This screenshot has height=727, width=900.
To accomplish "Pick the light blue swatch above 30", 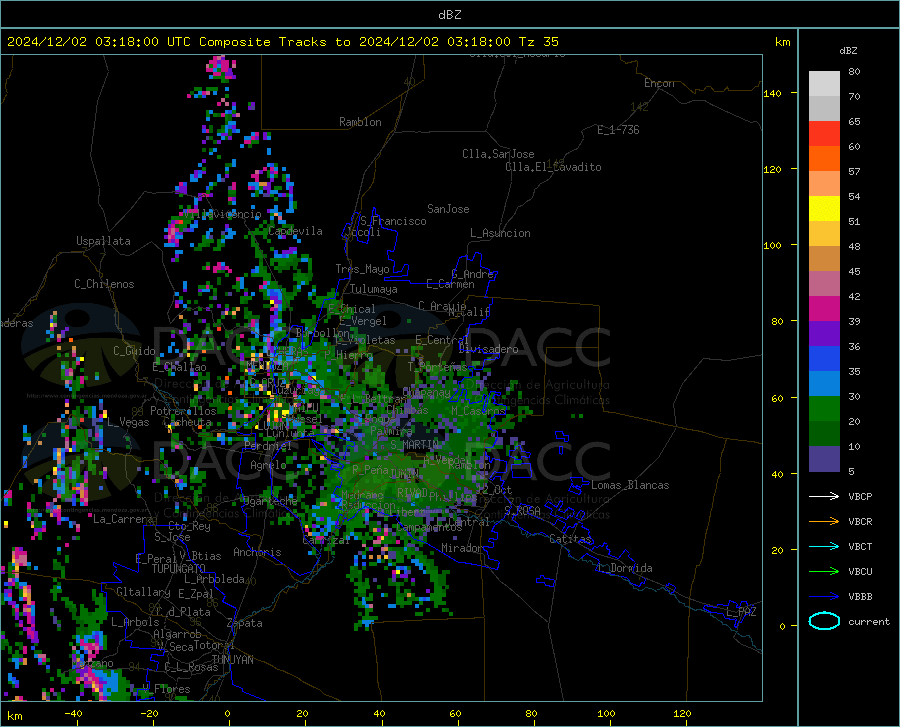I will point(824,383).
